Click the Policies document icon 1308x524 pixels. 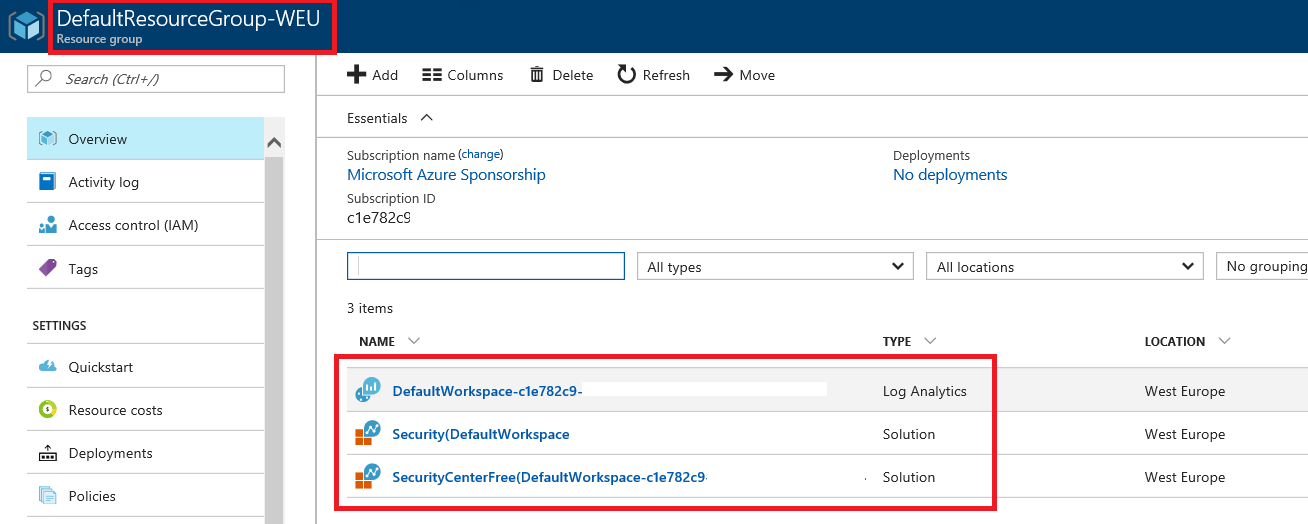coord(48,496)
